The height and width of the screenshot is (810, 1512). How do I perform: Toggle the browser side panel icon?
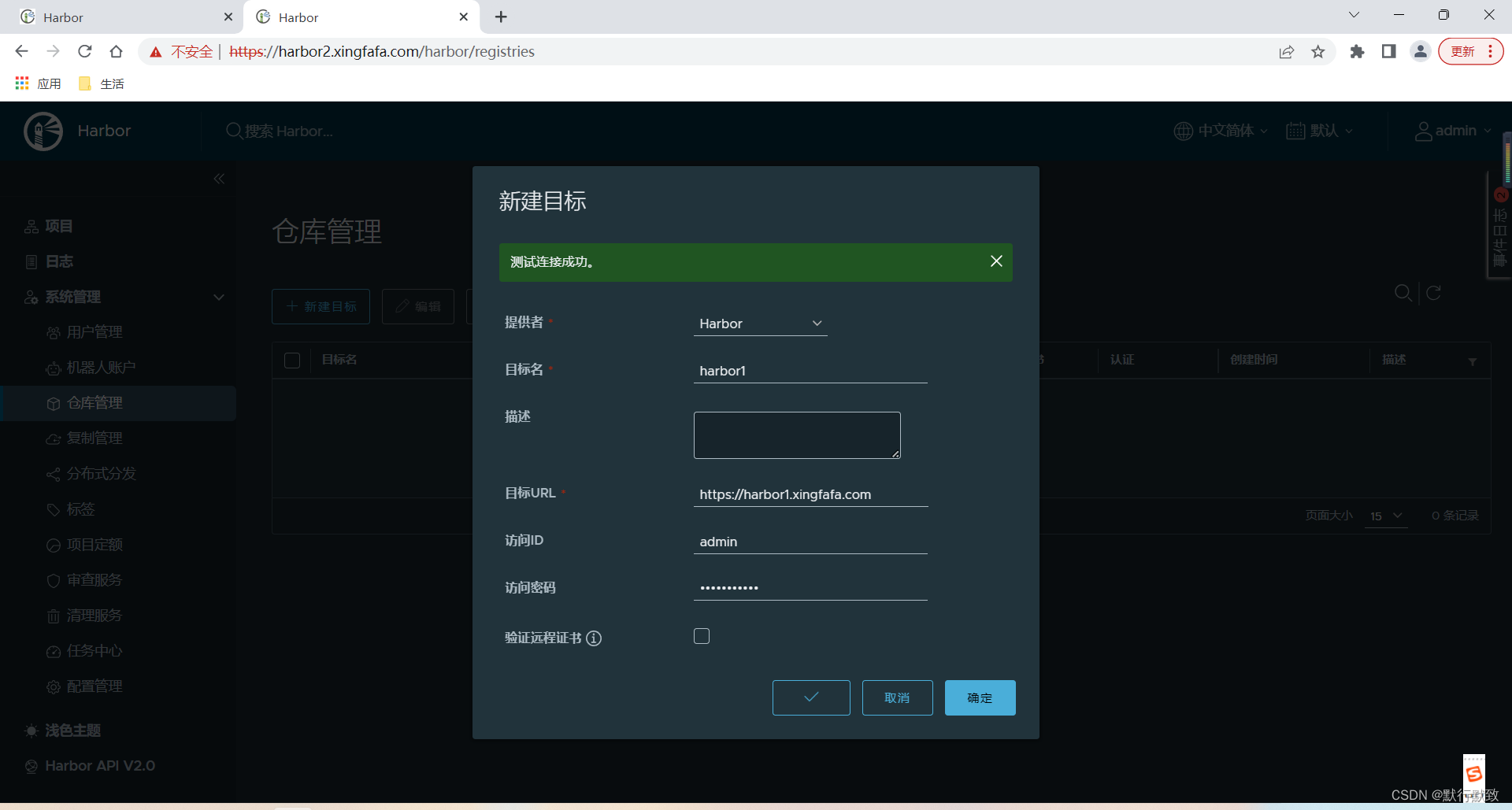point(1388,51)
